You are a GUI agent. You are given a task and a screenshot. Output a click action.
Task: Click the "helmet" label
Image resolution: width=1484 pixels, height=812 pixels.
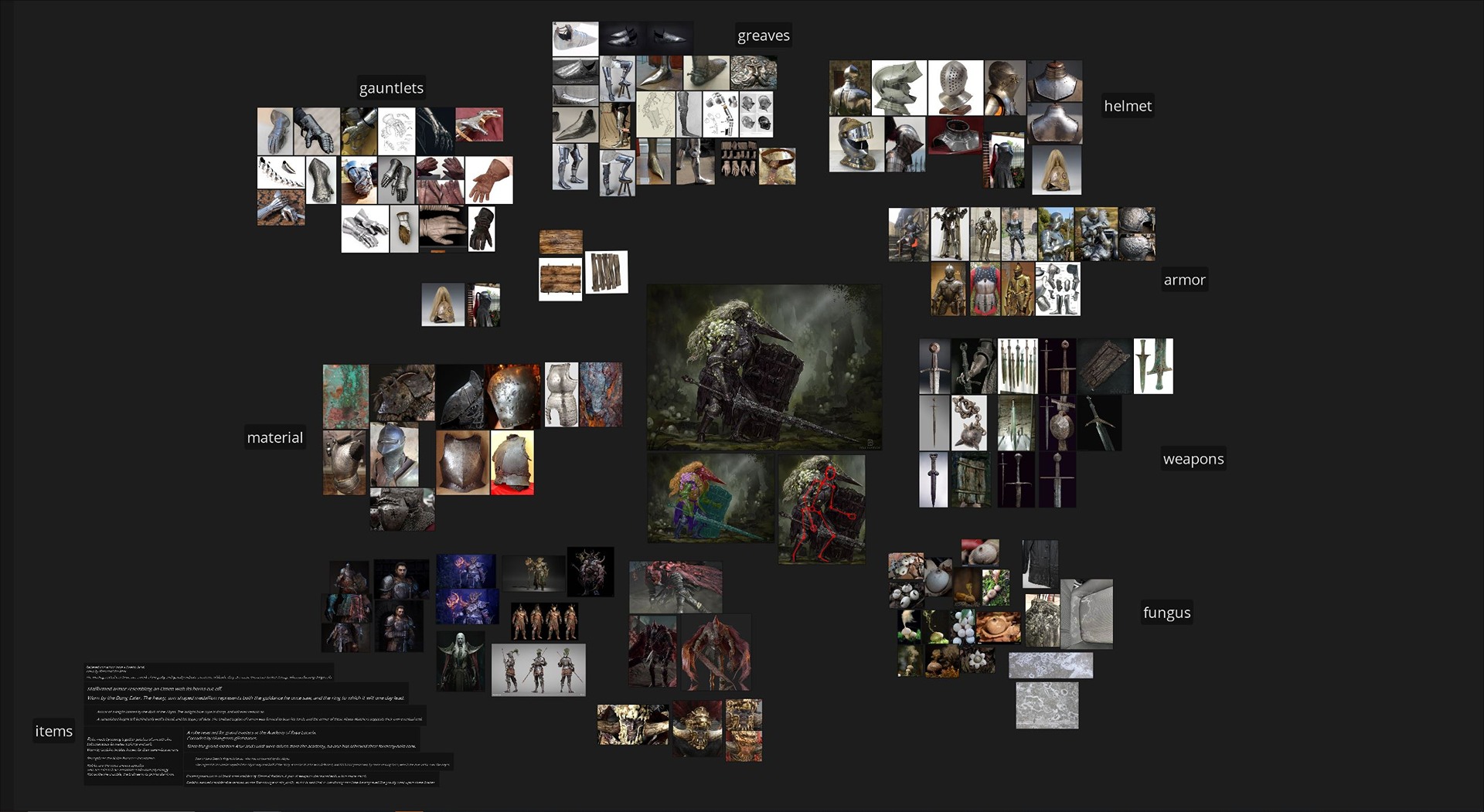click(x=1128, y=106)
